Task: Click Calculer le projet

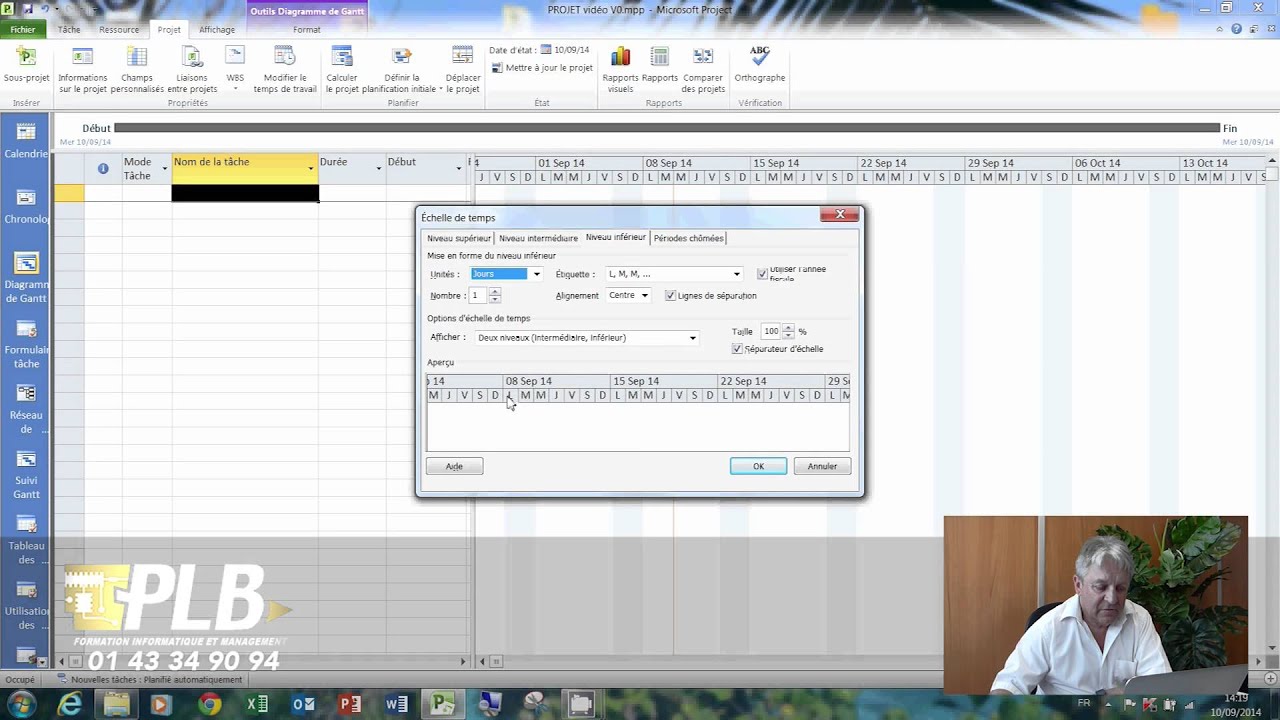Action: tap(342, 69)
